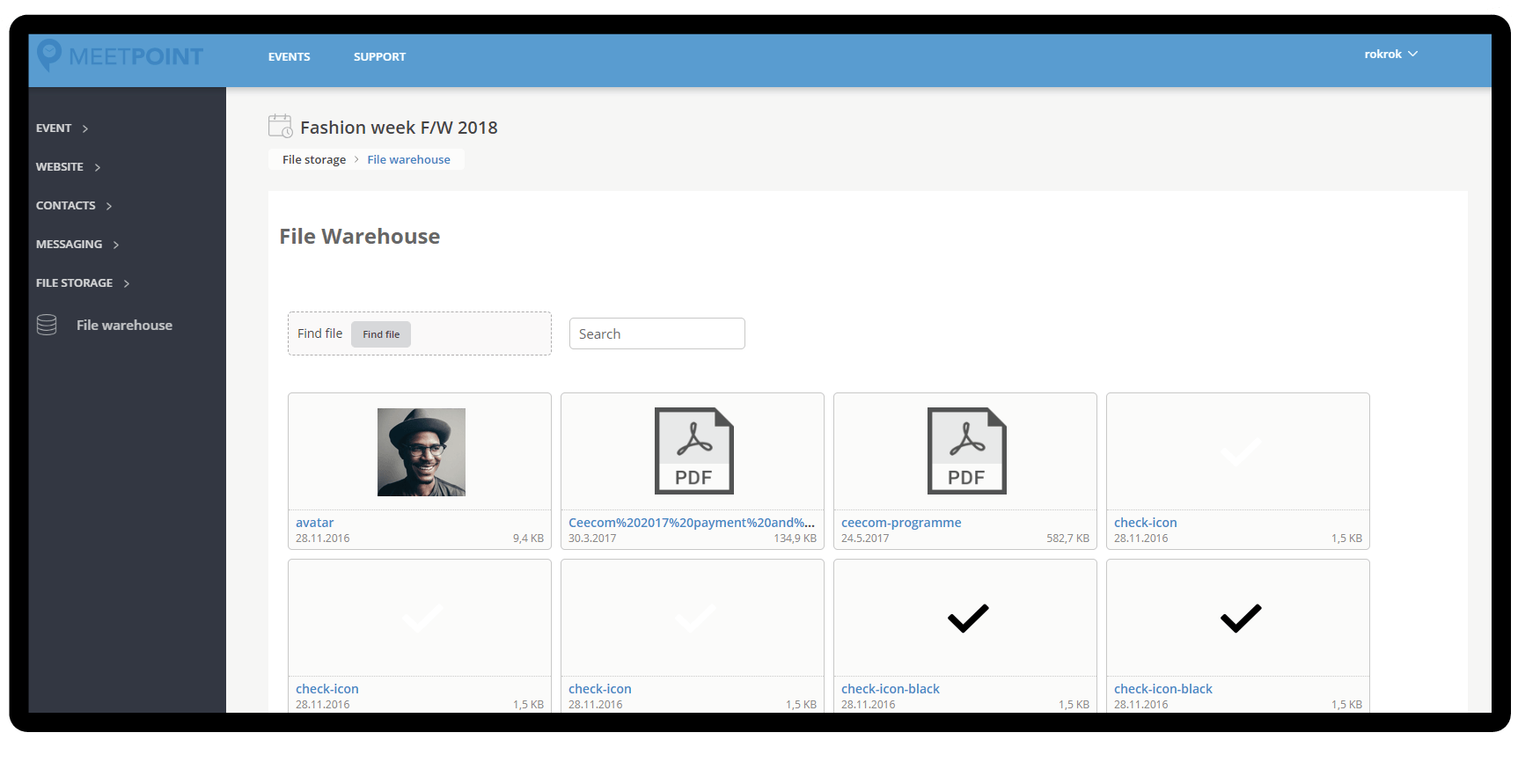The width and height of the screenshot is (1518, 784).
Task: Collapse the FILE STORAGE sidebar section
Action: [x=83, y=283]
